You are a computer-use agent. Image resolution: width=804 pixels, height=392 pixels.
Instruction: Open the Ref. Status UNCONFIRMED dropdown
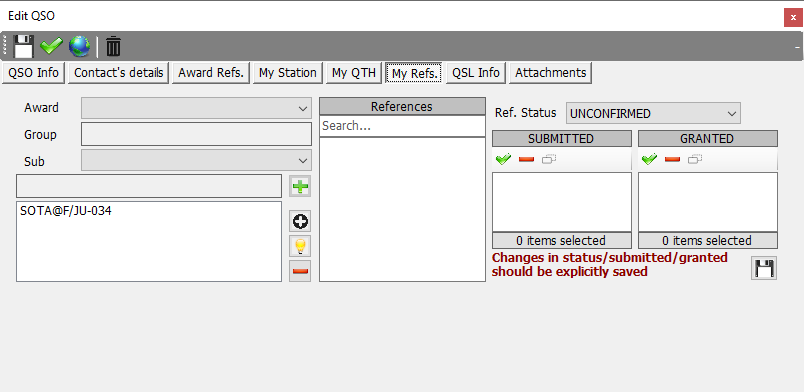click(653, 113)
